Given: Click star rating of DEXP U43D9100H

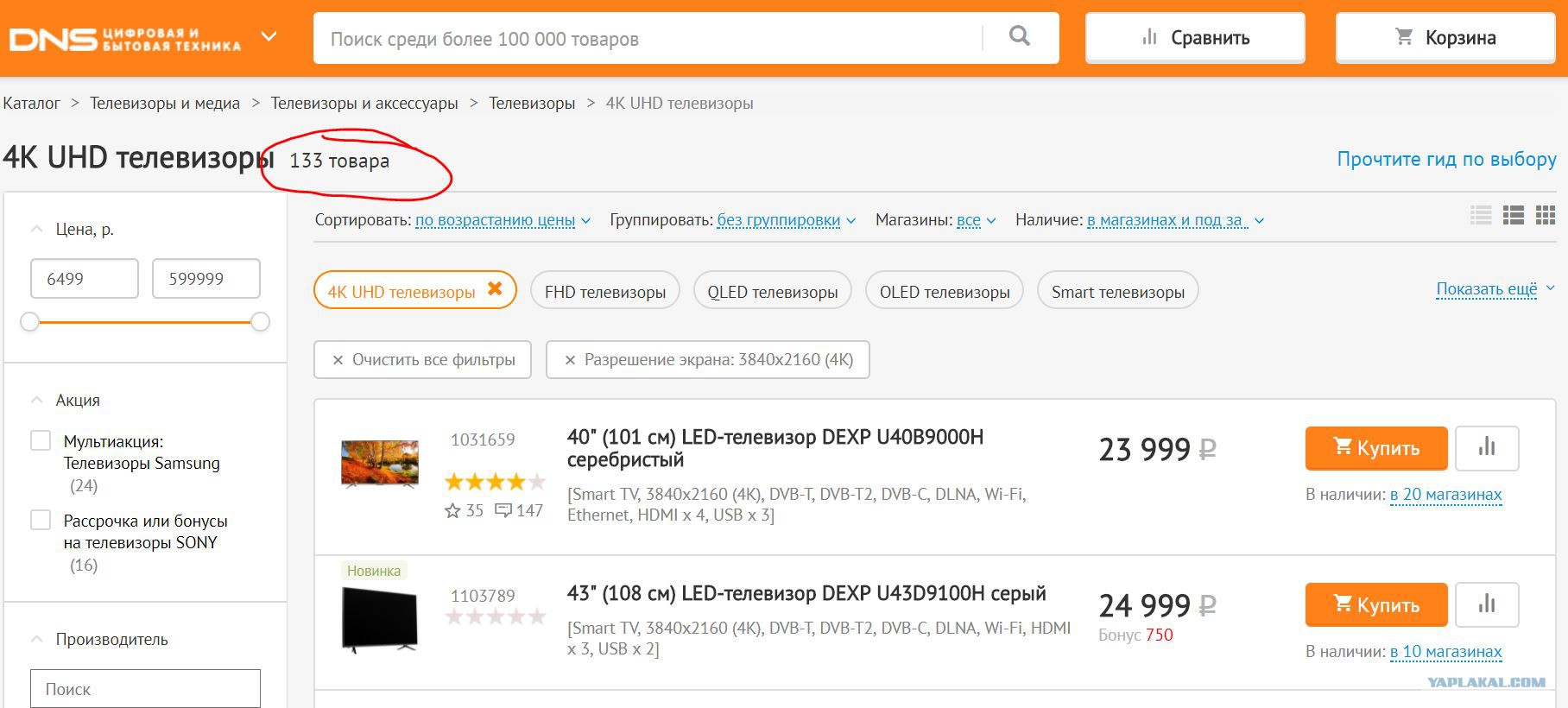Looking at the screenshot, I should click(495, 616).
